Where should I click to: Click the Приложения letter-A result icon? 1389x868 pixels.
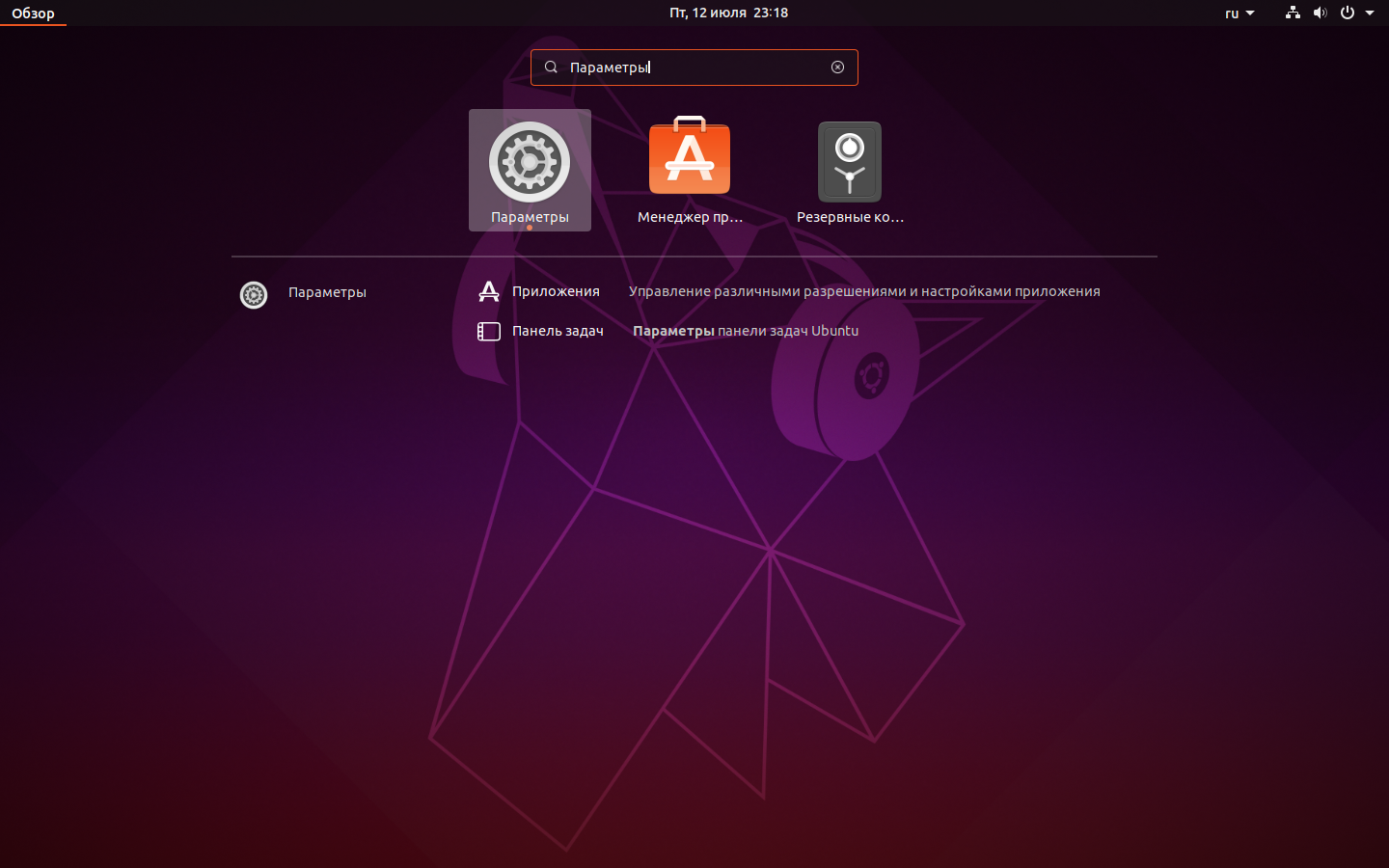489,291
